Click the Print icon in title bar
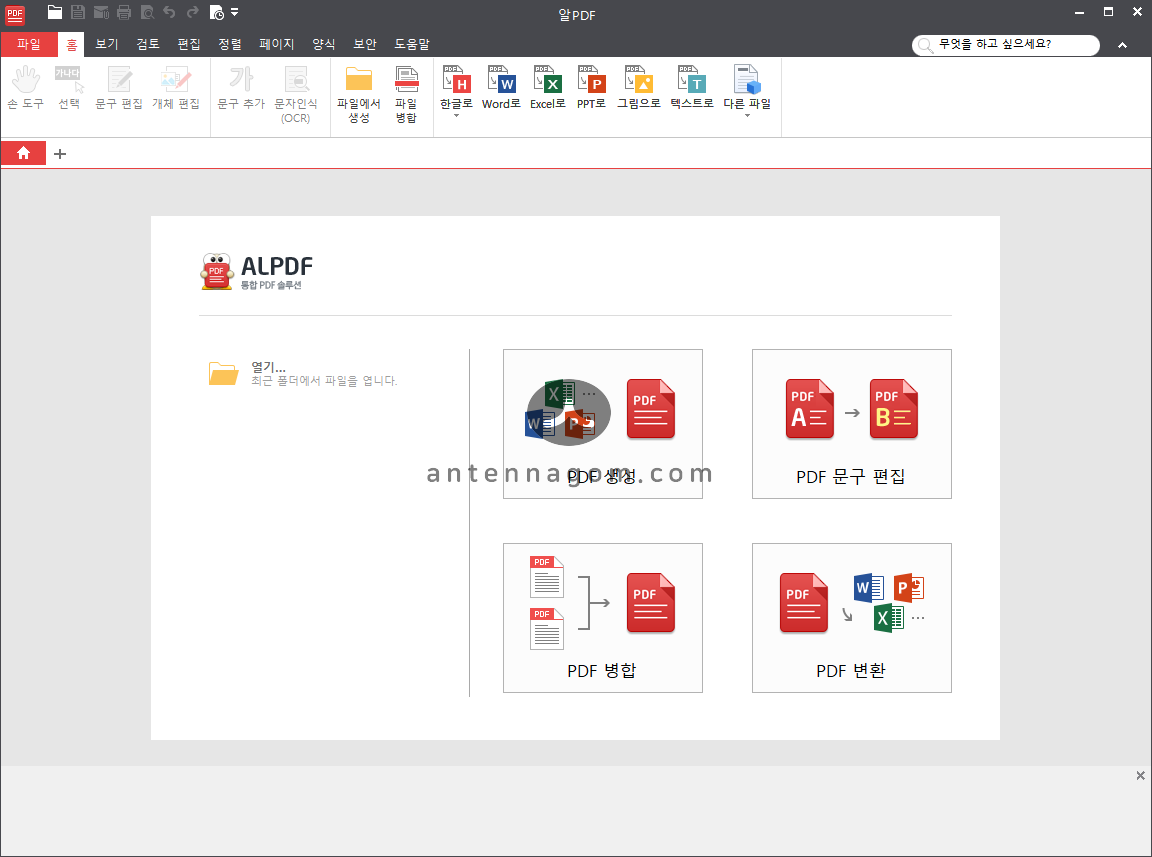Screen dimensions: 1152x857 (x=124, y=12)
